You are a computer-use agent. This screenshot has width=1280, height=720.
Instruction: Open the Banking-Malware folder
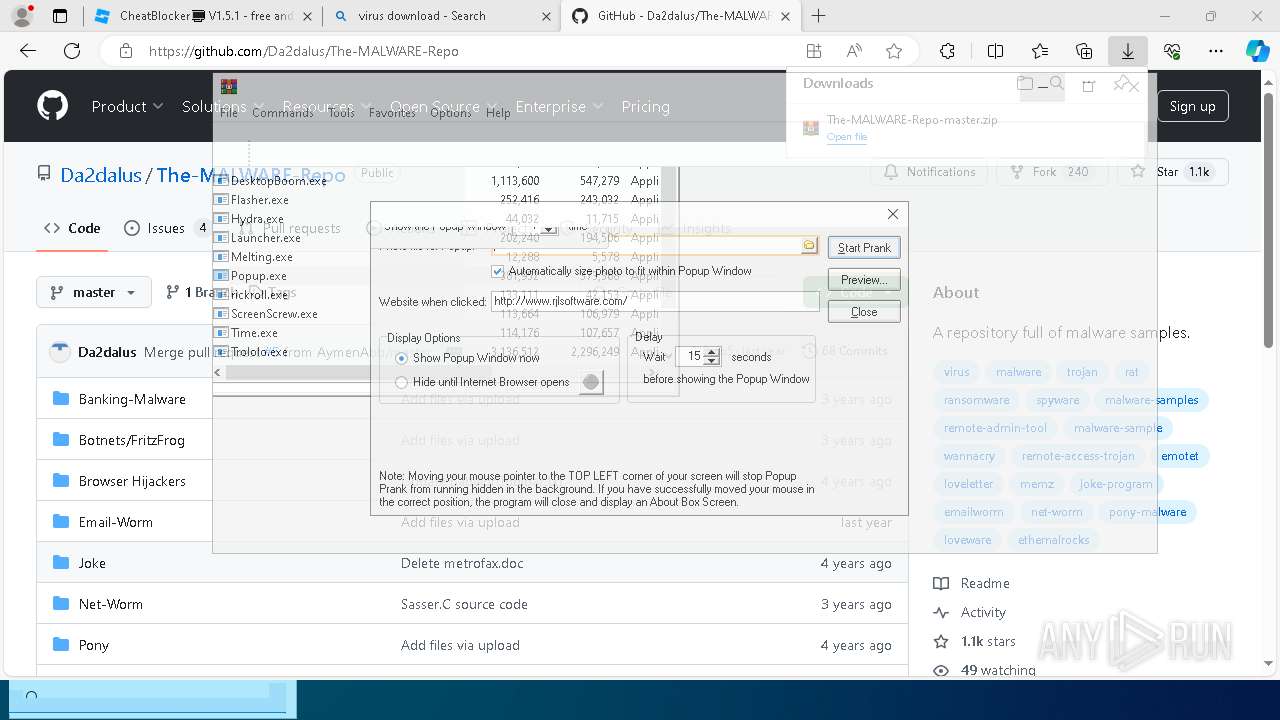coord(132,399)
